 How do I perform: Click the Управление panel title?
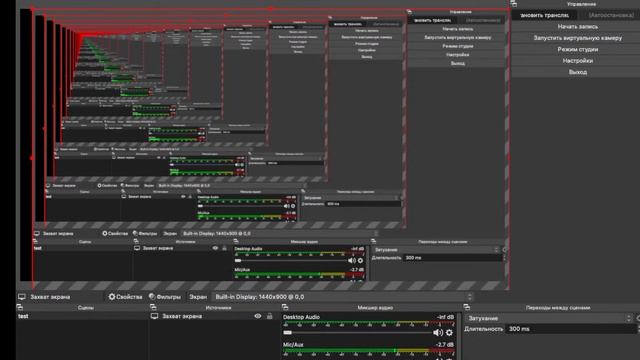tap(581, 4)
